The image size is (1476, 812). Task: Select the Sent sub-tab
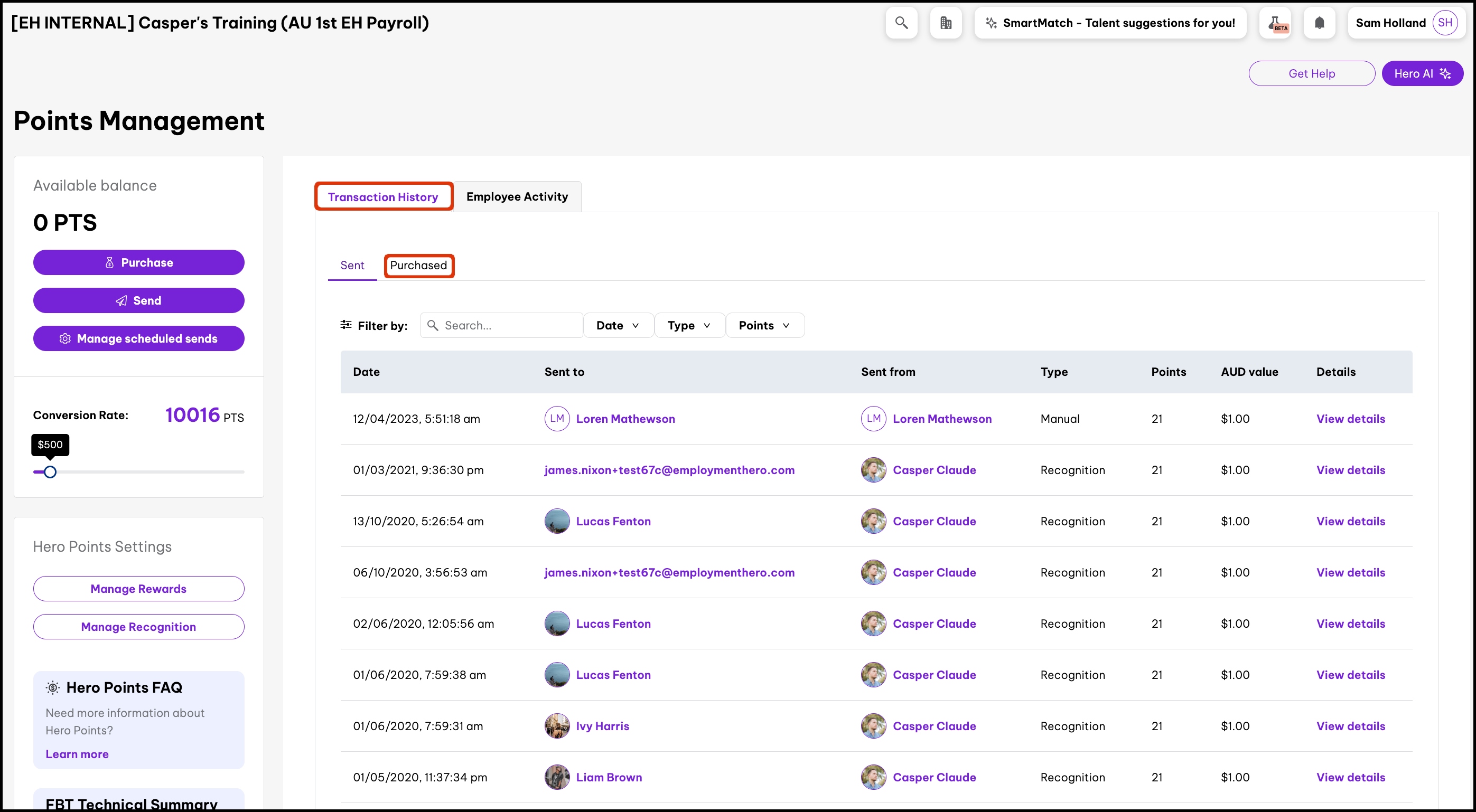point(352,265)
